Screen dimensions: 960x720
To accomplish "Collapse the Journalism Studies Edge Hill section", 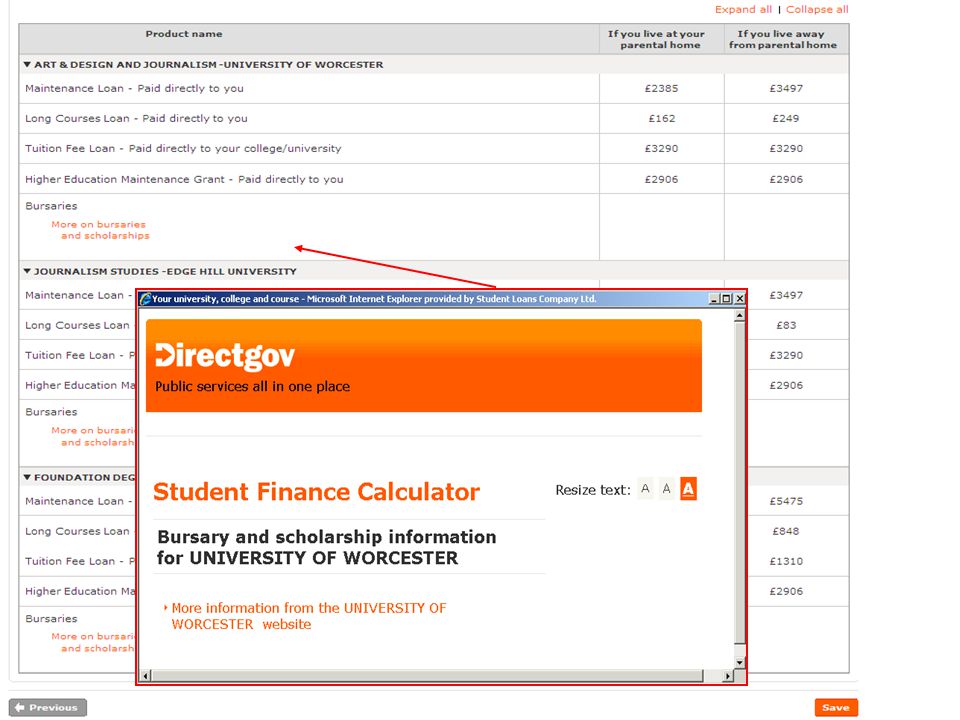I will click(27, 271).
